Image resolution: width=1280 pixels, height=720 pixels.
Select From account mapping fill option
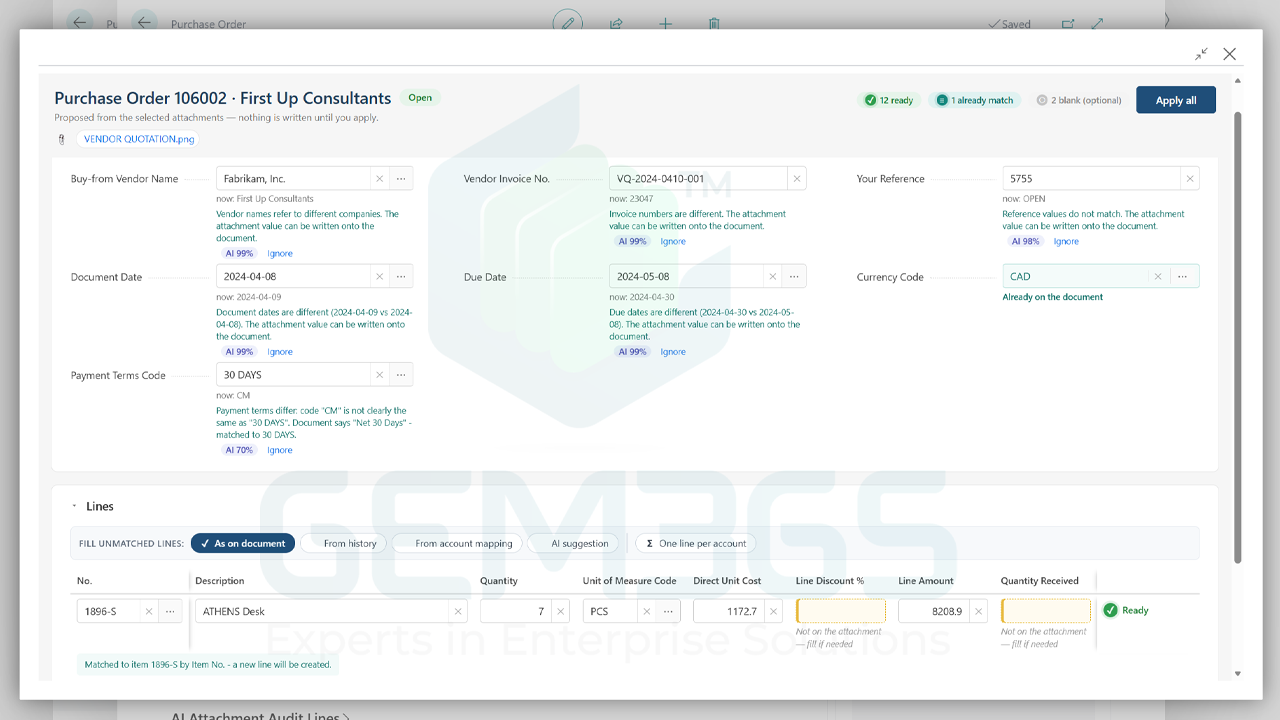pyautogui.click(x=456, y=543)
